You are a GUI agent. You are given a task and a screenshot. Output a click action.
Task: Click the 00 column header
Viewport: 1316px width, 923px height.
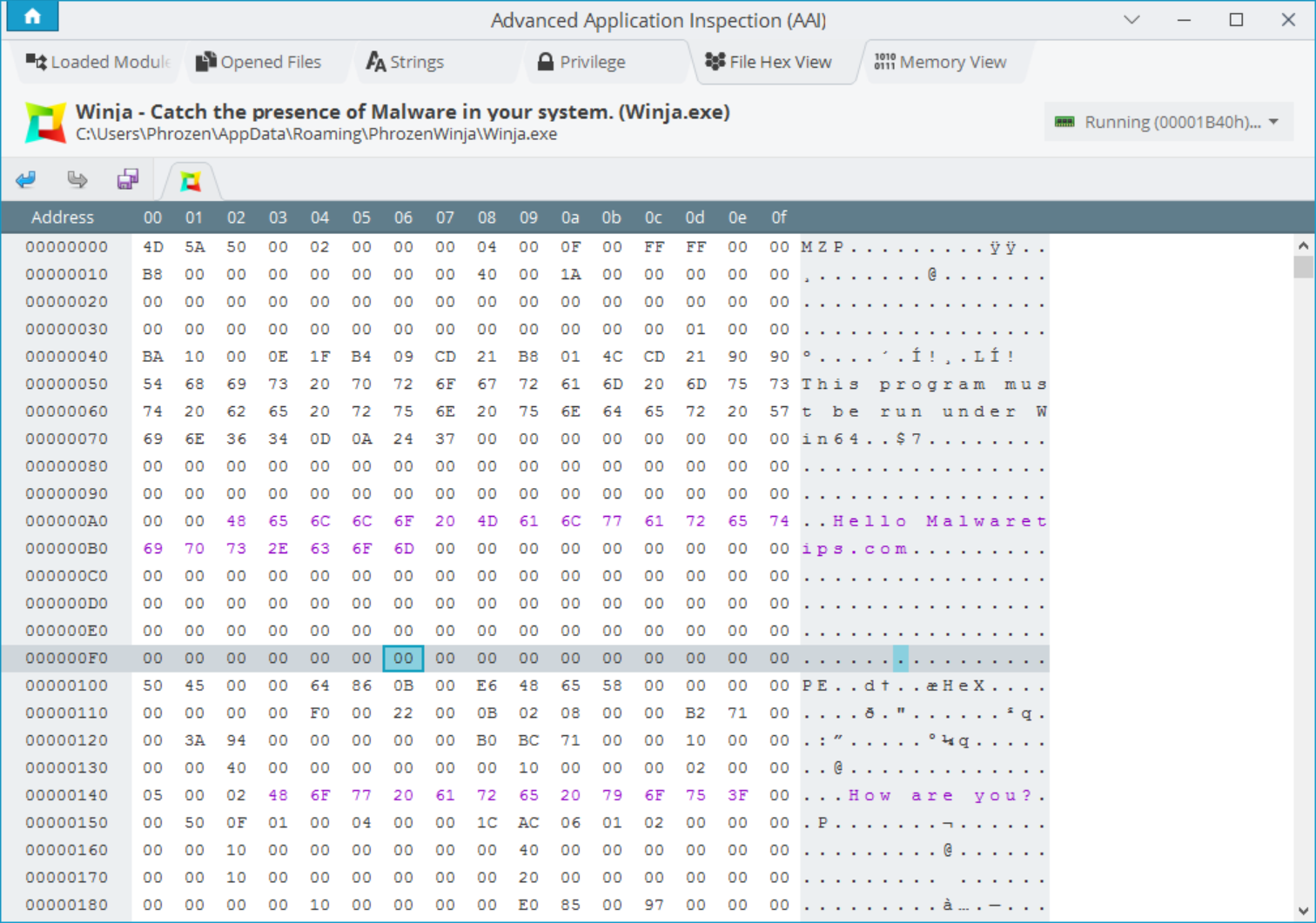click(152, 217)
